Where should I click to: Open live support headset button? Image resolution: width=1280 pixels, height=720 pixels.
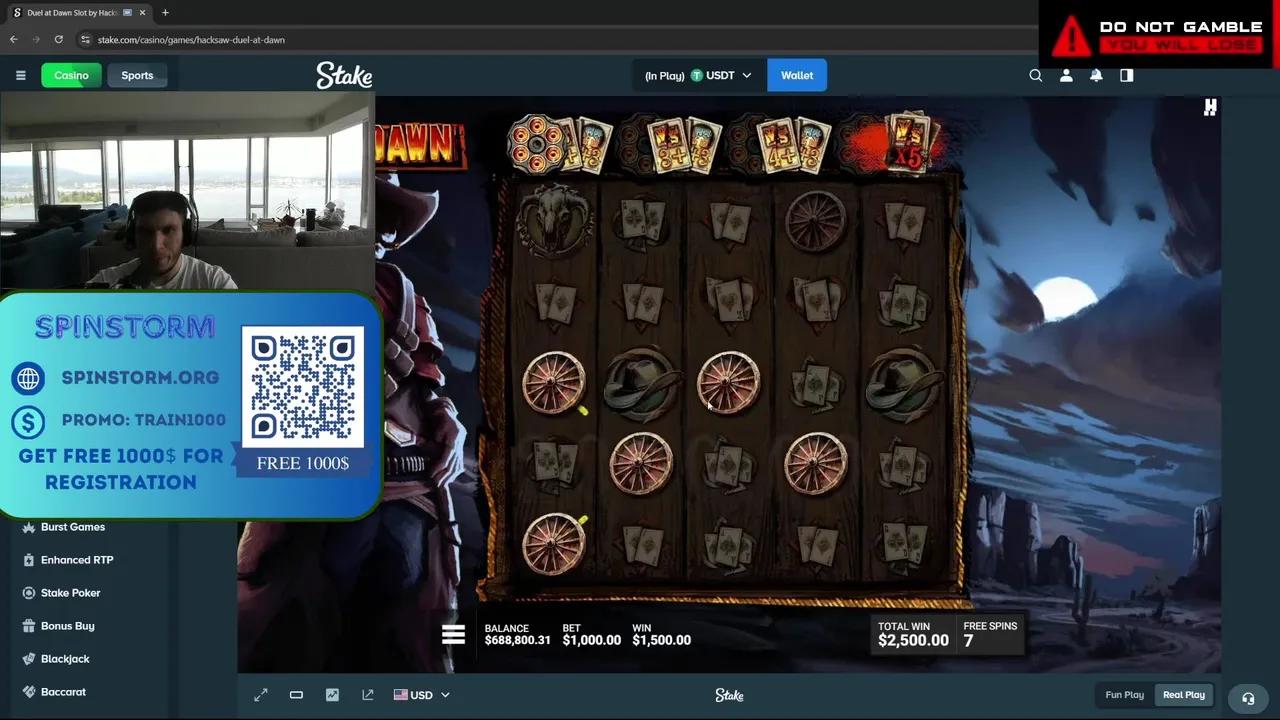pyautogui.click(x=1248, y=699)
